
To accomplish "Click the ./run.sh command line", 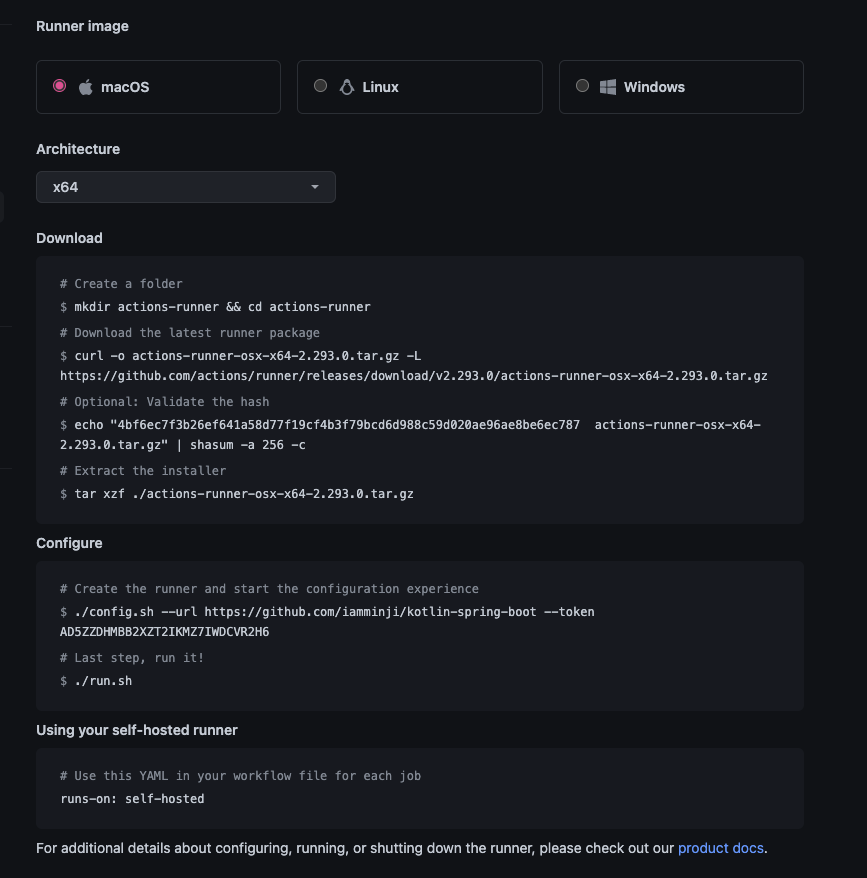I will coord(96,681).
